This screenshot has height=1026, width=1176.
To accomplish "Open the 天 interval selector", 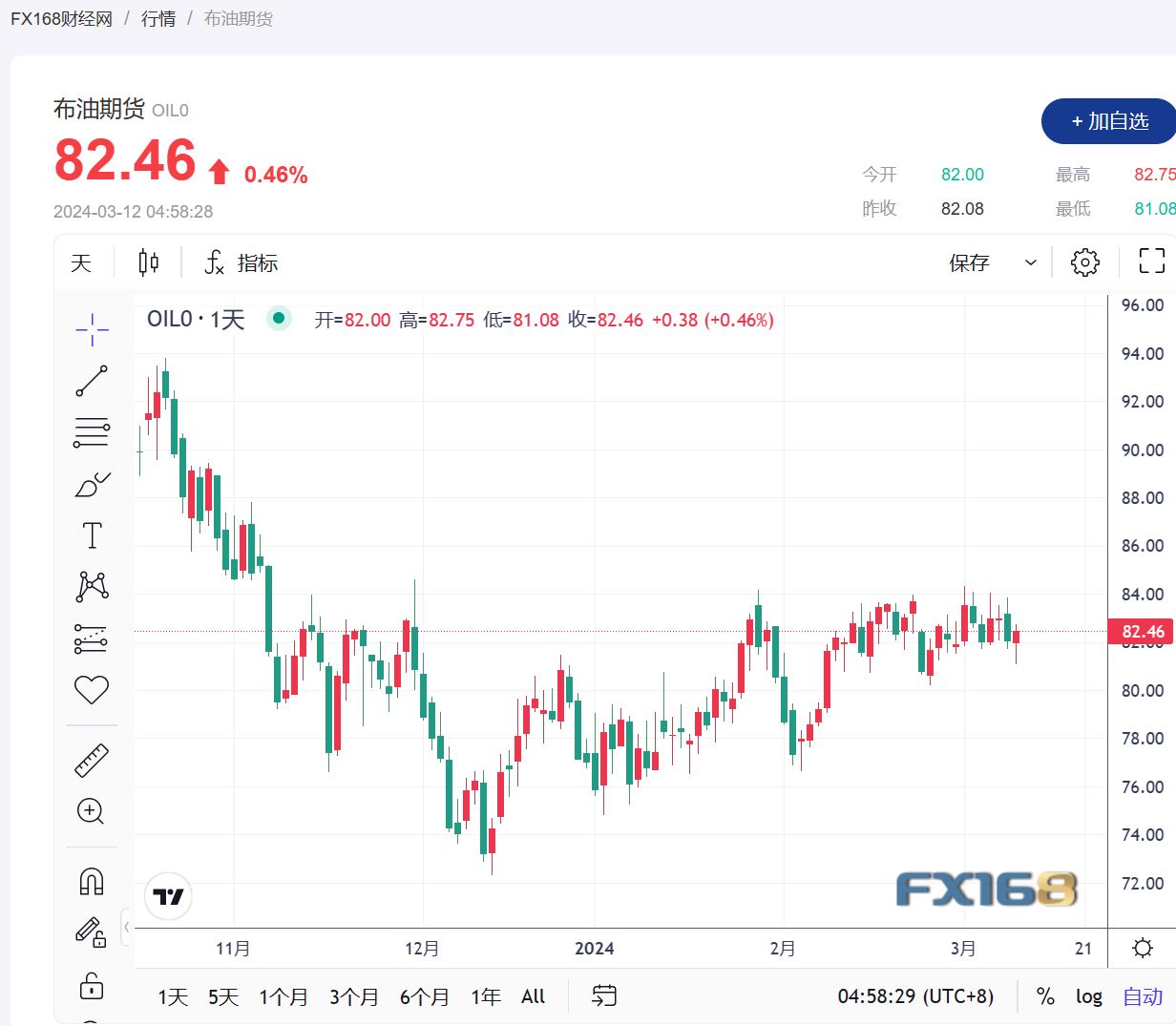I will coord(81,262).
